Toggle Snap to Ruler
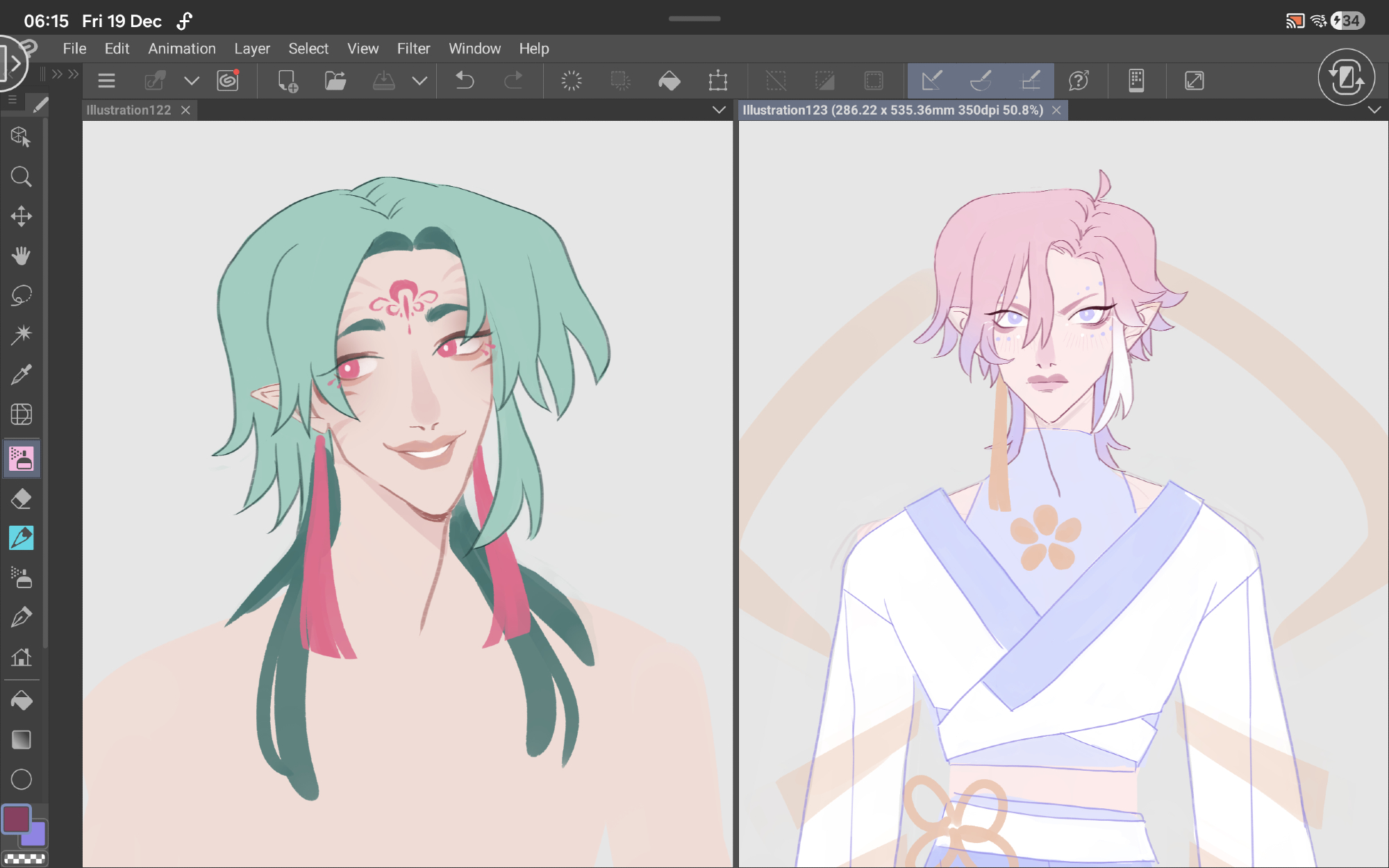1389x868 pixels. tap(931, 81)
